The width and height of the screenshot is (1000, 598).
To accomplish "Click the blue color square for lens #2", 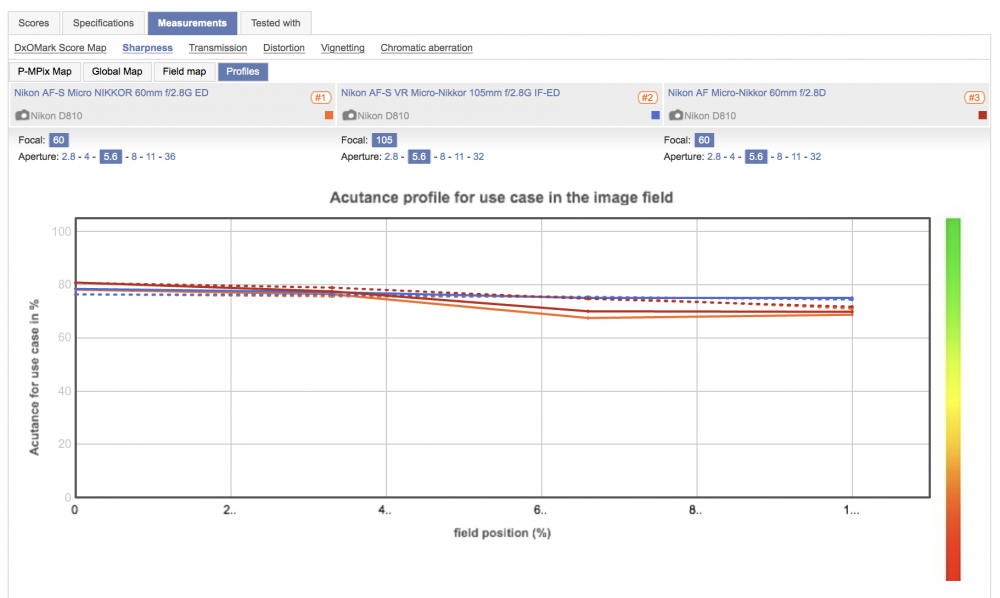I will tap(656, 115).
